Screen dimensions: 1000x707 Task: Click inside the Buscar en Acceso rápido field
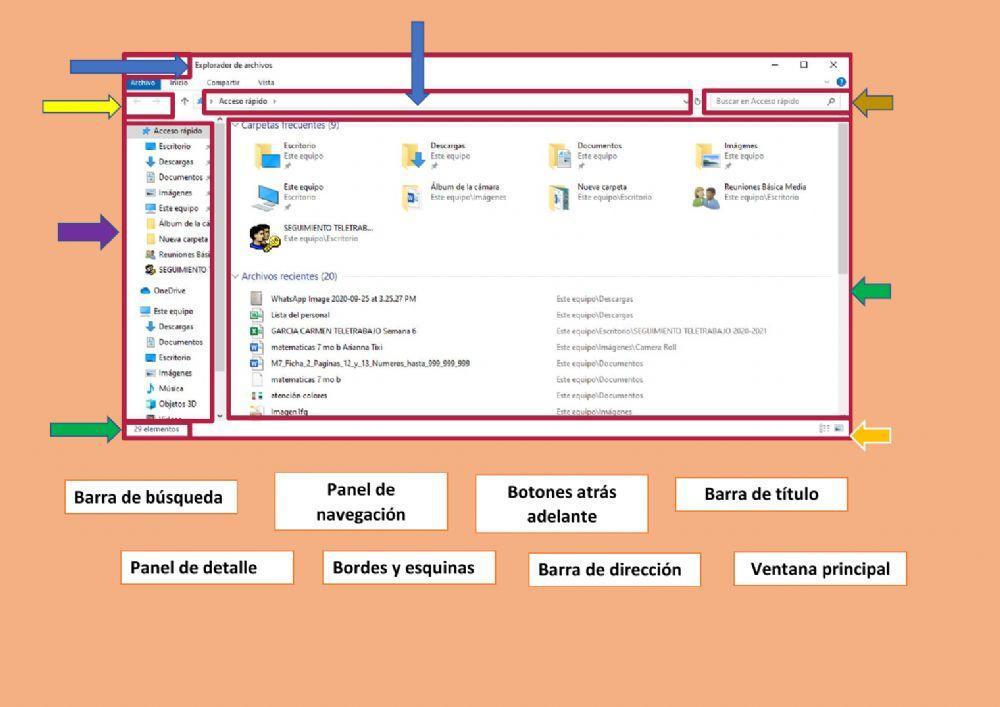[770, 101]
